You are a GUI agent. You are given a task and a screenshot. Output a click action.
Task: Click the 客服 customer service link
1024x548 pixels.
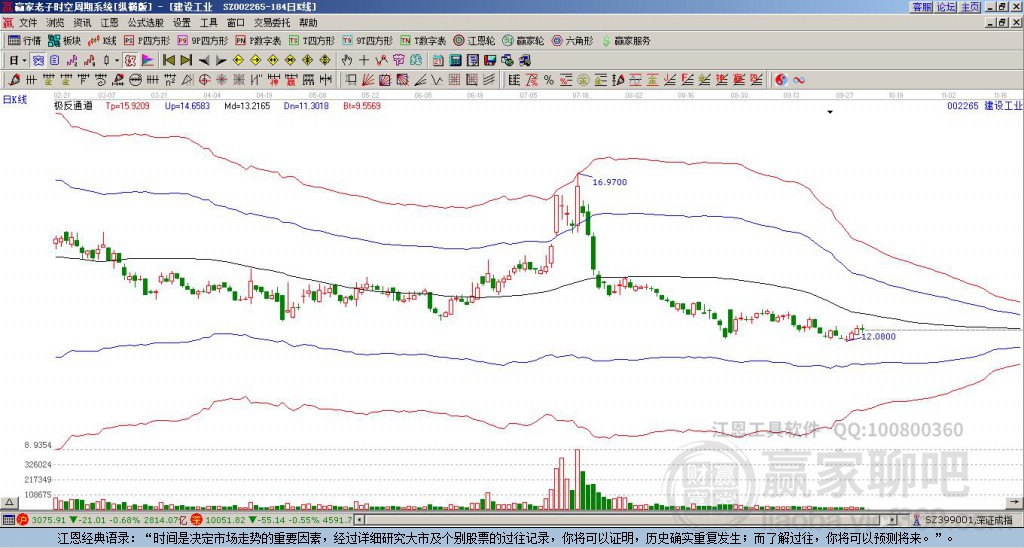pos(922,7)
